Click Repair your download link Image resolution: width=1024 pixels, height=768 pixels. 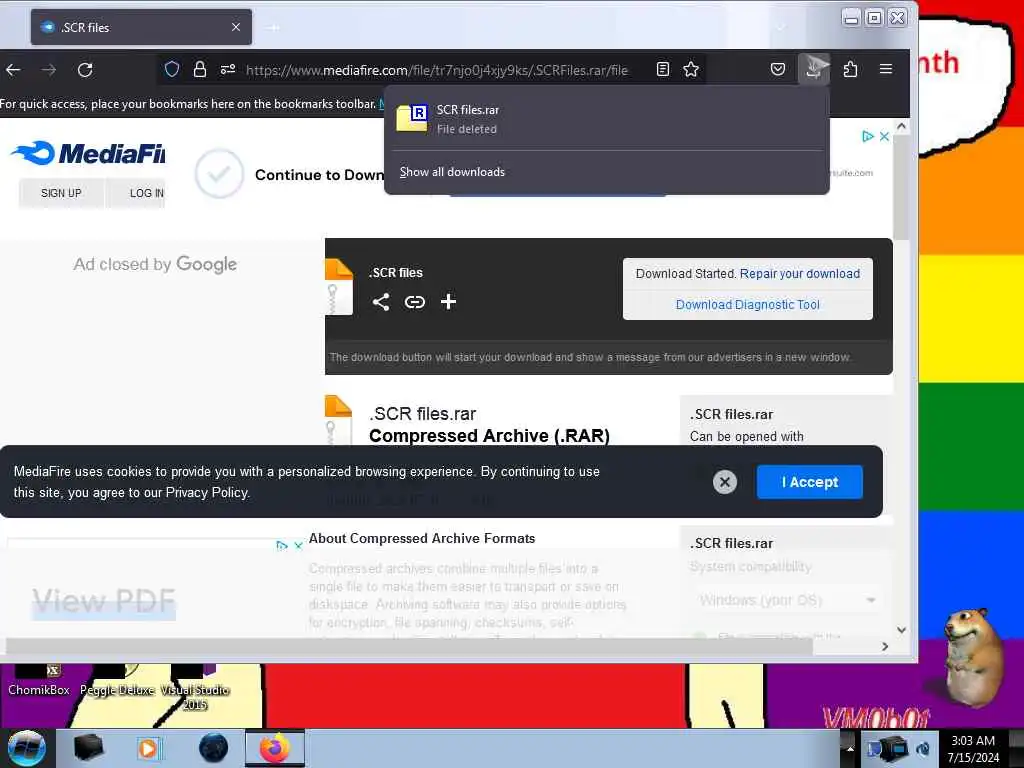[799, 274]
